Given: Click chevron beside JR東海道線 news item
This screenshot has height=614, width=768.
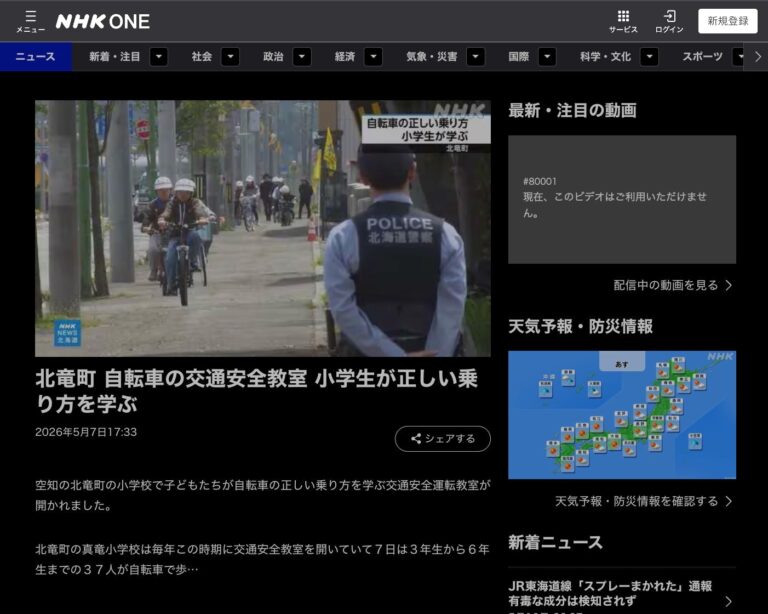Looking at the screenshot, I should [x=729, y=601].
